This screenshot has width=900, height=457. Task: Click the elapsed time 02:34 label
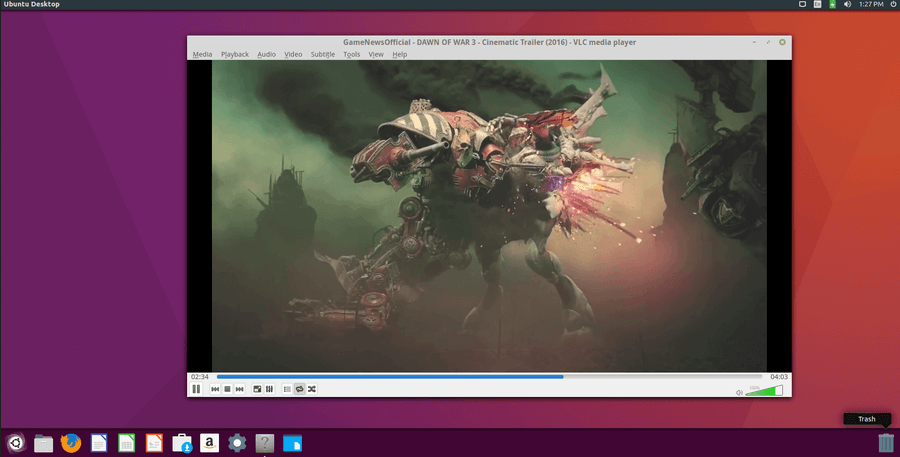point(200,377)
